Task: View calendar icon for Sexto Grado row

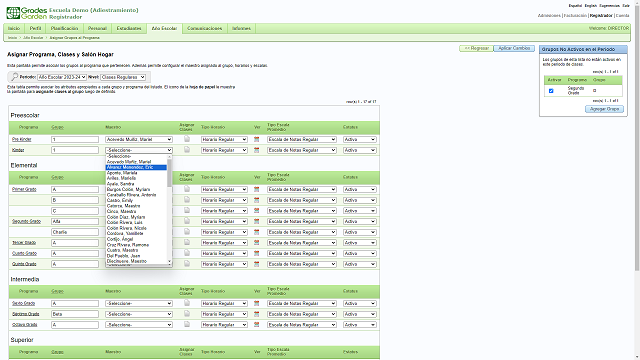Action: click(x=256, y=303)
